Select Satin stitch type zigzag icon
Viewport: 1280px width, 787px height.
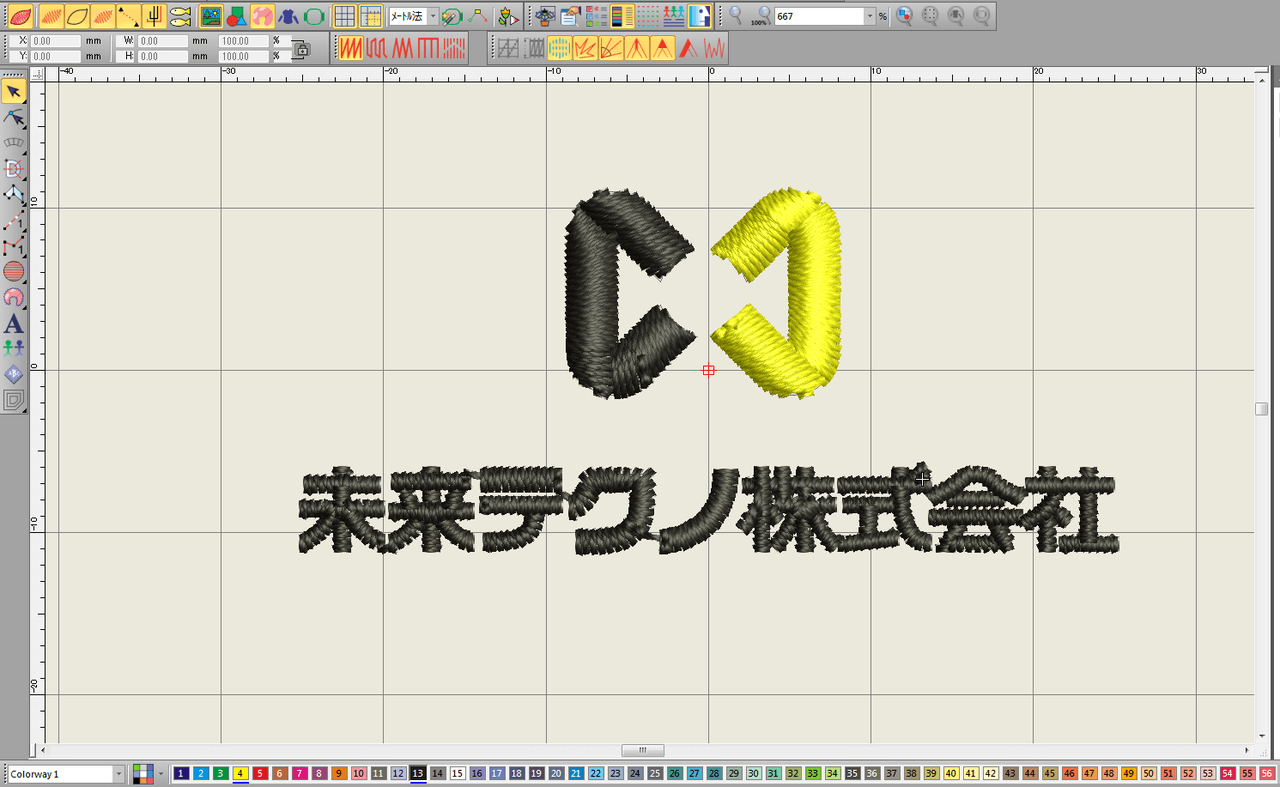coord(350,47)
